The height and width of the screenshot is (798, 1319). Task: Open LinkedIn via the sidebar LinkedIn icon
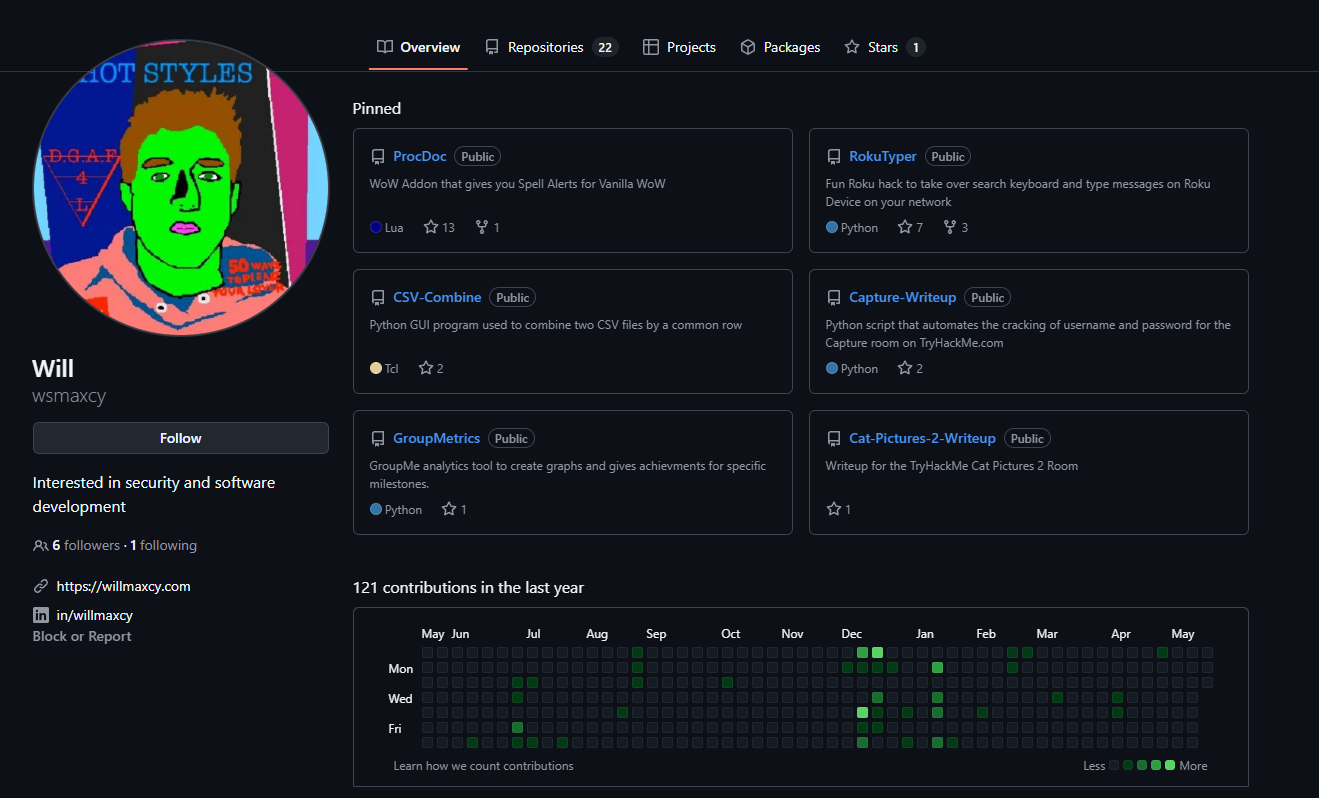(x=39, y=615)
